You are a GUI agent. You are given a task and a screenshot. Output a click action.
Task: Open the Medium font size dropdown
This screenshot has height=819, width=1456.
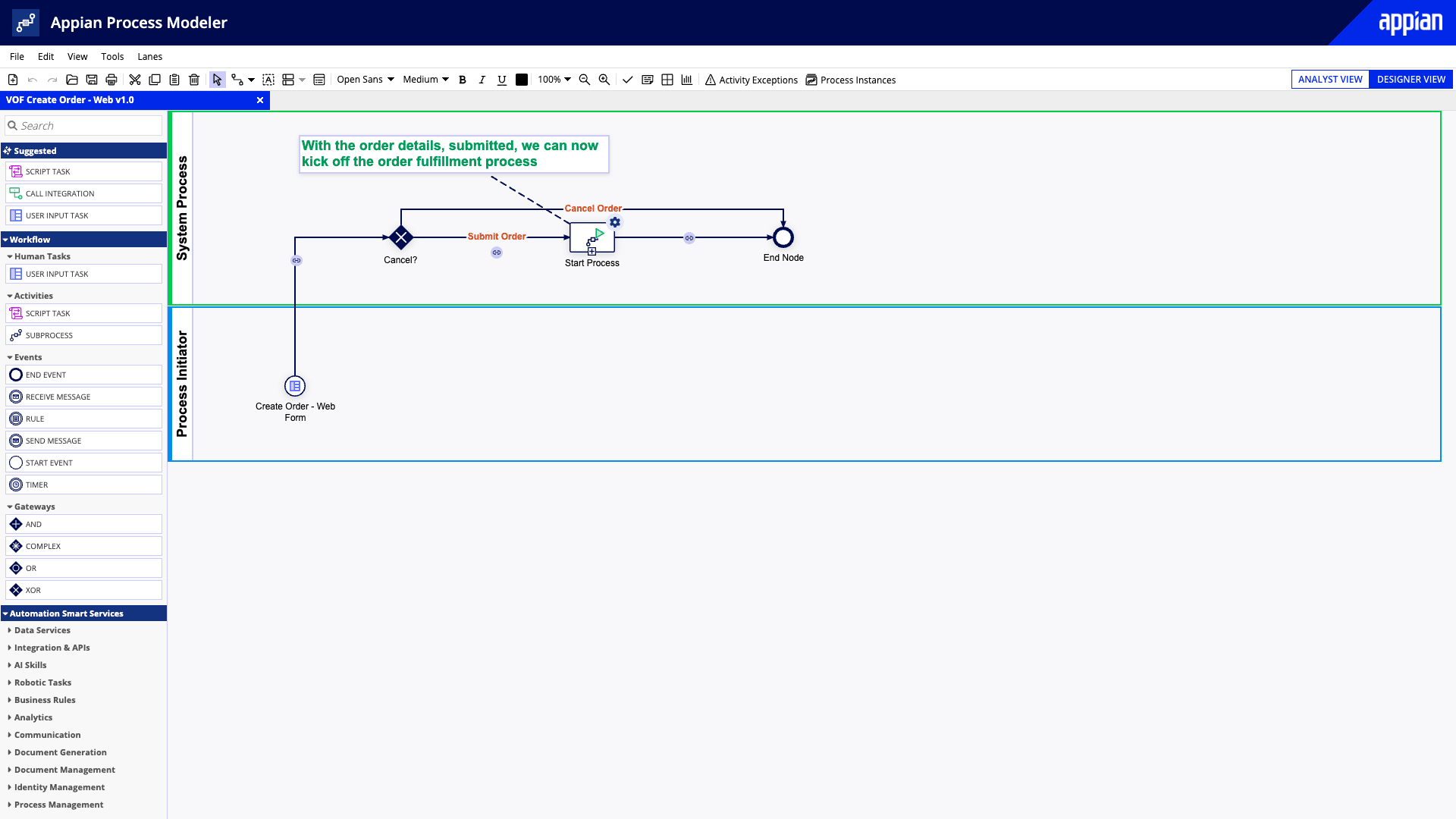[x=425, y=80]
